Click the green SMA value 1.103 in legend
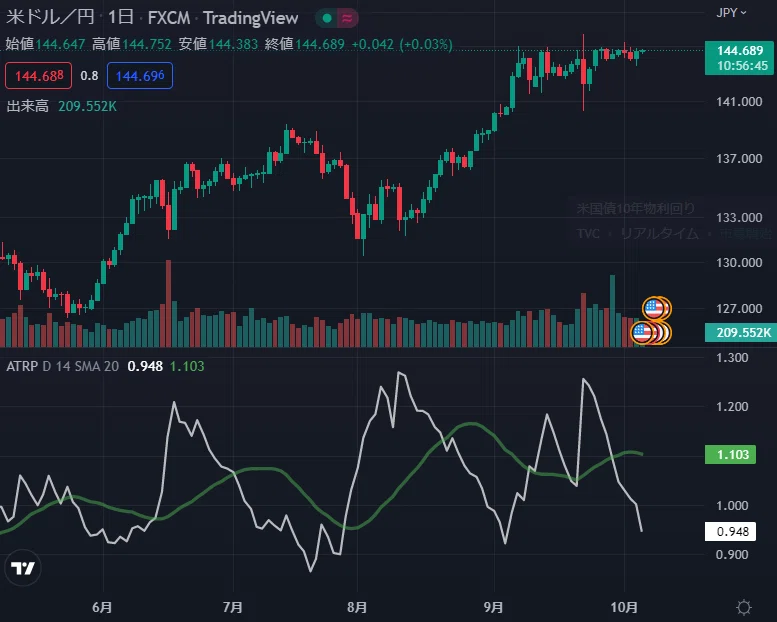 tap(187, 366)
